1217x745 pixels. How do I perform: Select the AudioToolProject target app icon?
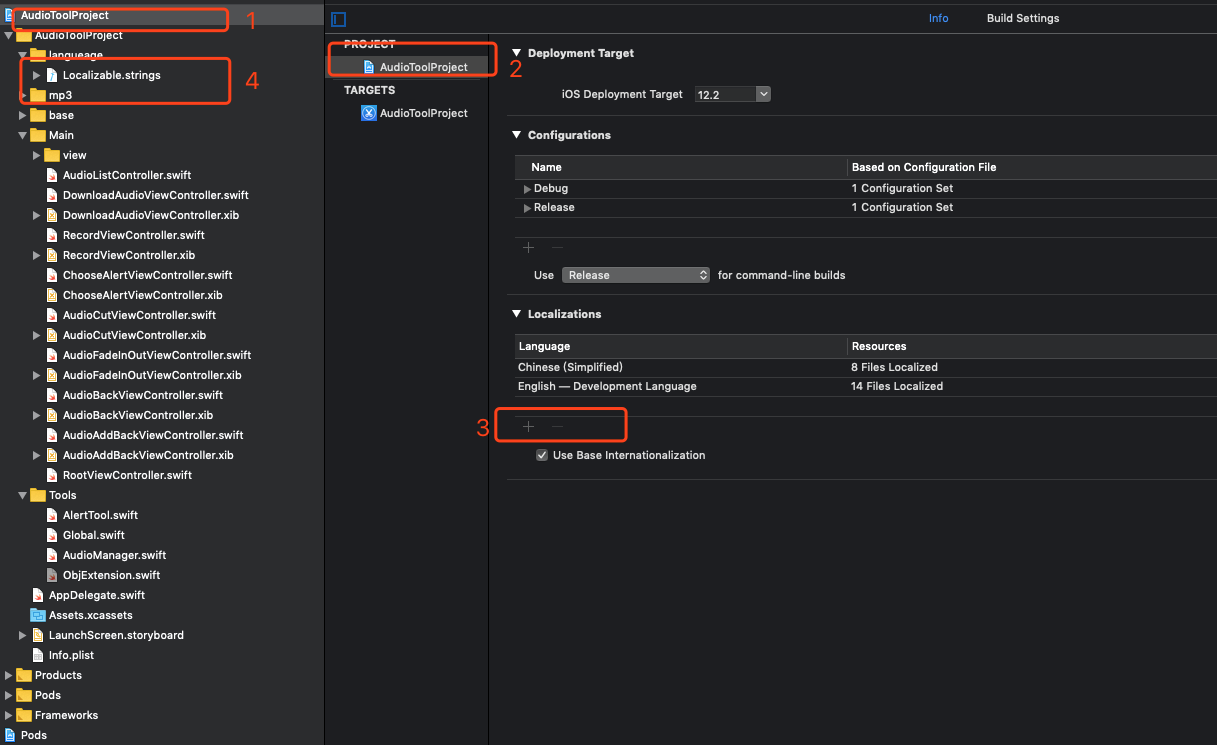(x=369, y=113)
